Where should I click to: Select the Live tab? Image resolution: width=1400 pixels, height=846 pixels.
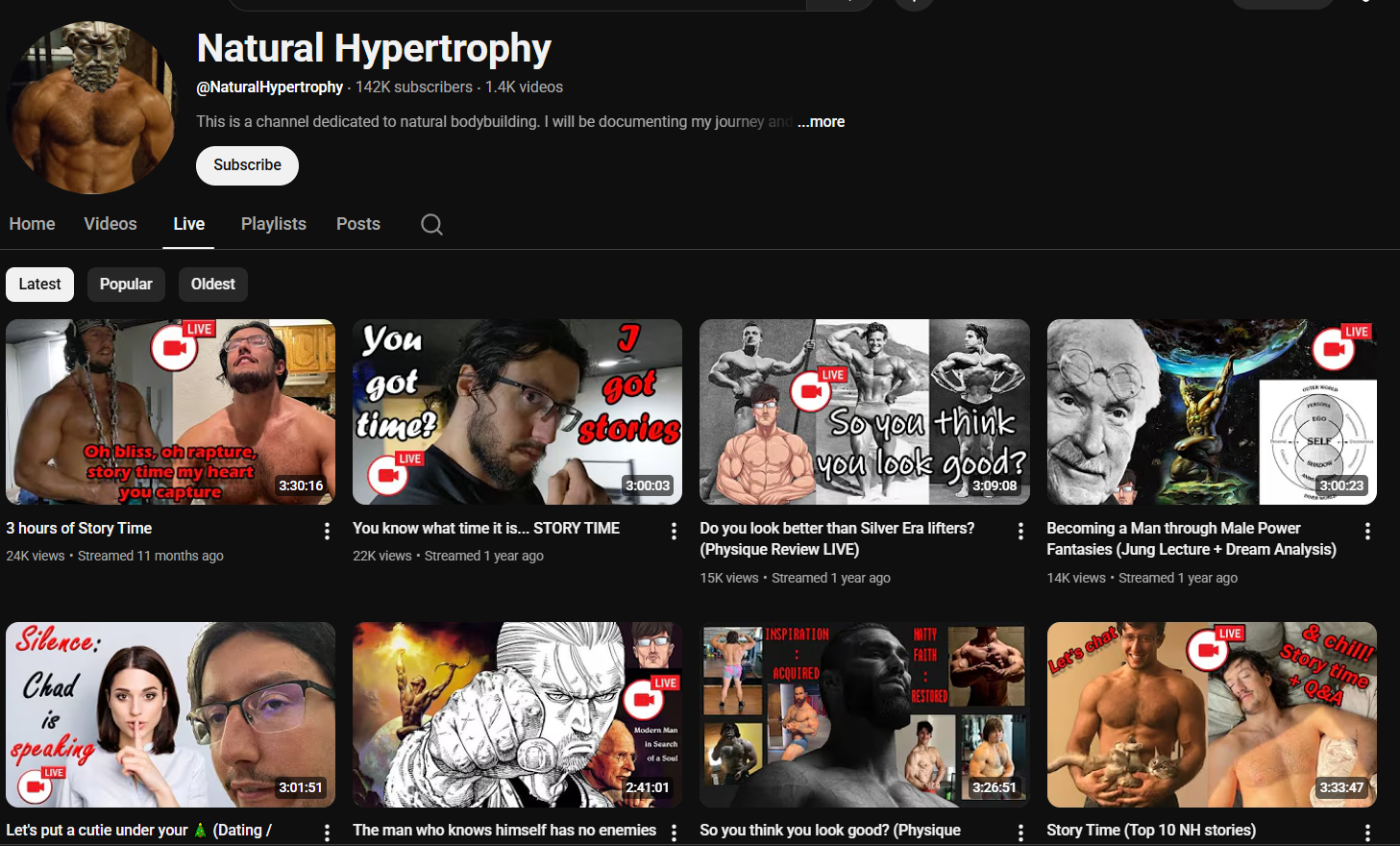(x=188, y=224)
